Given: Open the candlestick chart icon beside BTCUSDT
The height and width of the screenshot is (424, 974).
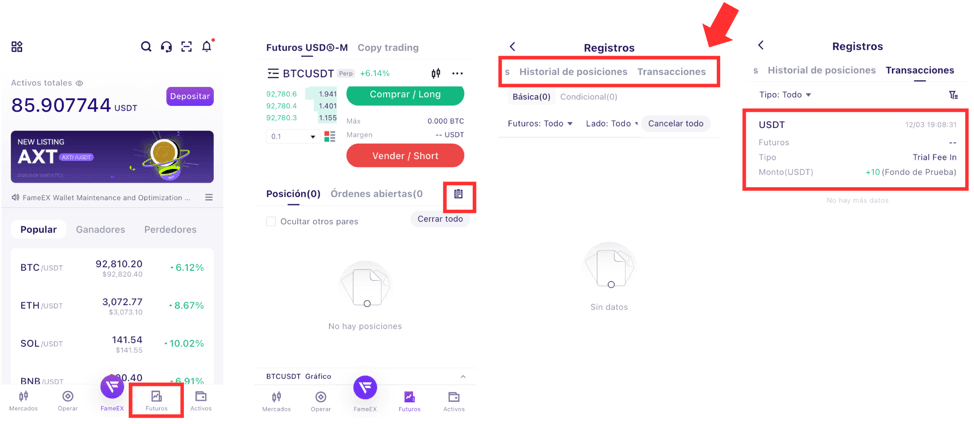Looking at the screenshot, I should pyautogui.click(x=436, y=74).
